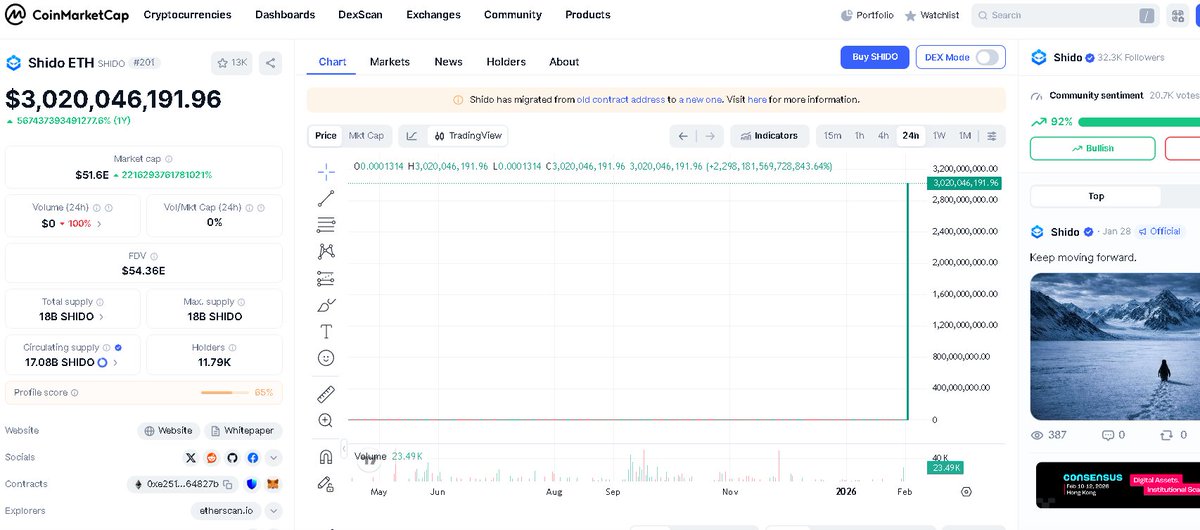Add Shido to watchlist via star button
The width and height of the screenshot is (1200, 530).
pyautogui.click(x=232, y=63)
